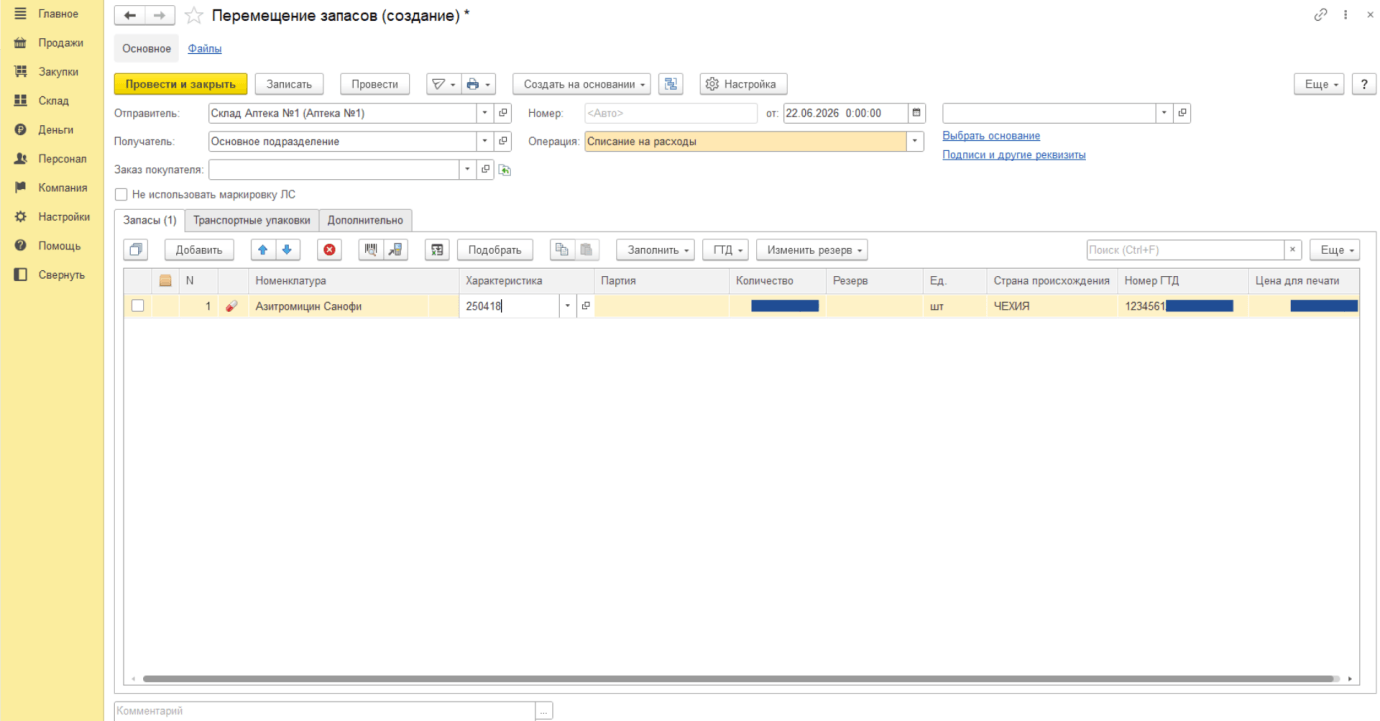Delete row with red cross icon
This screenshot has width=1380, height=721.
click(x=329, y=250)
